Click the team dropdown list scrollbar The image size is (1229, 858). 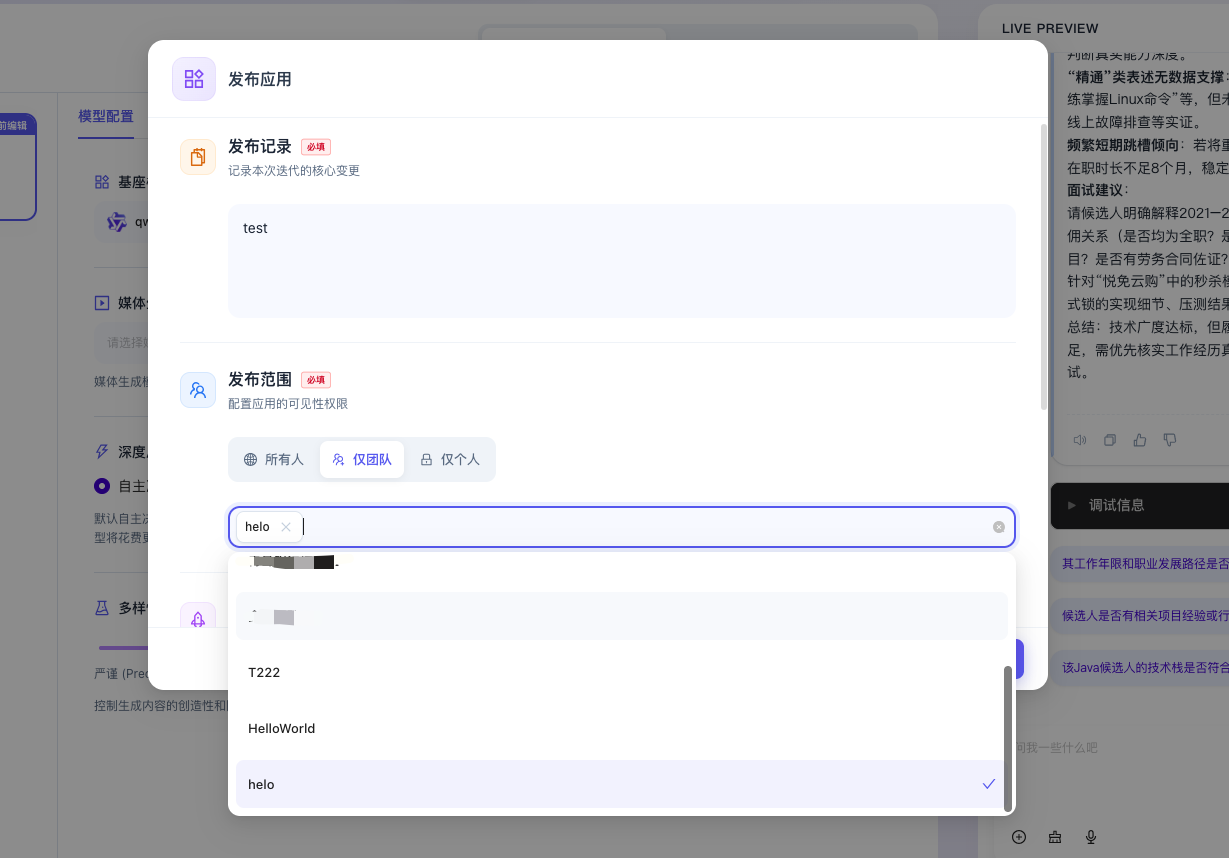pyautogui.click(x=1008, y=738)
